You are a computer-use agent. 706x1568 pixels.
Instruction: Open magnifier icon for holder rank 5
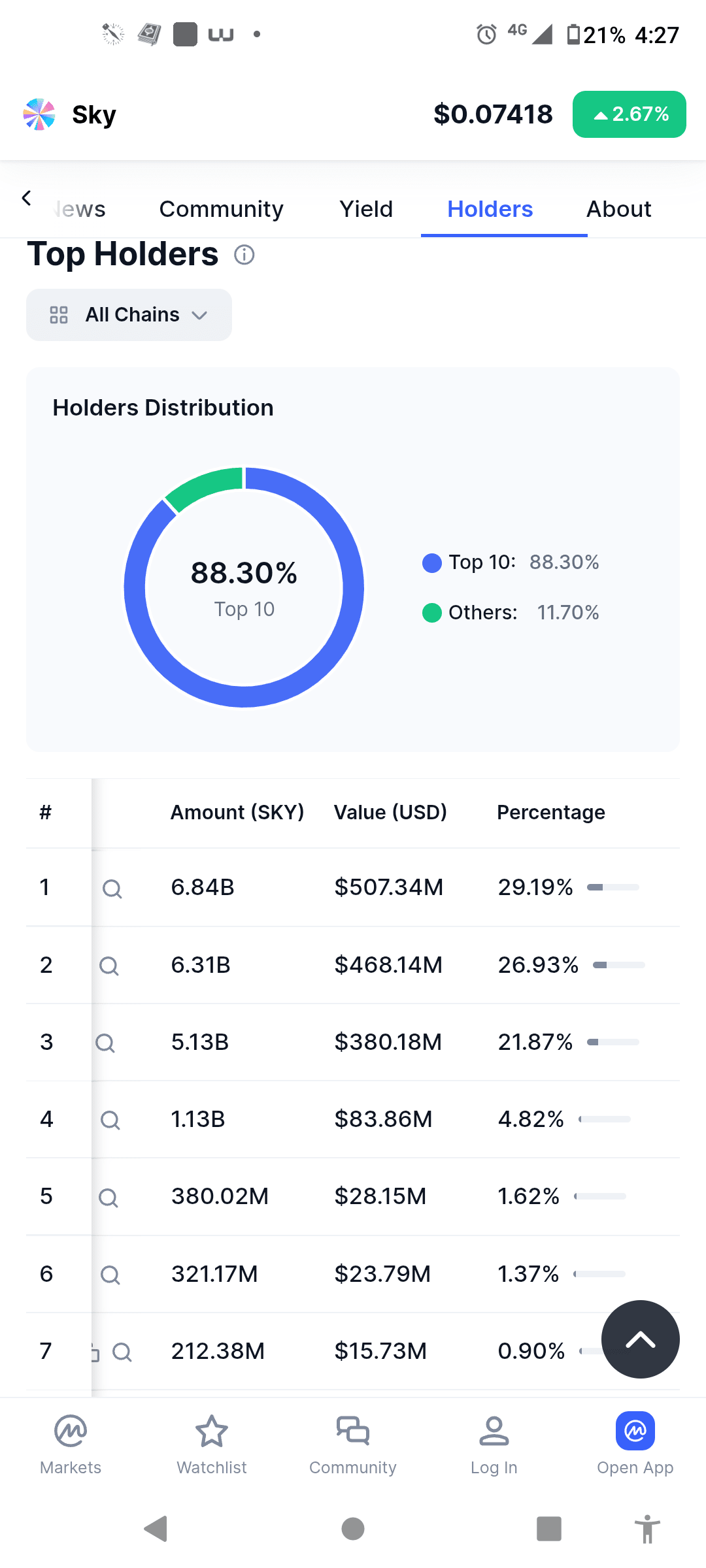click(109, 1198)
